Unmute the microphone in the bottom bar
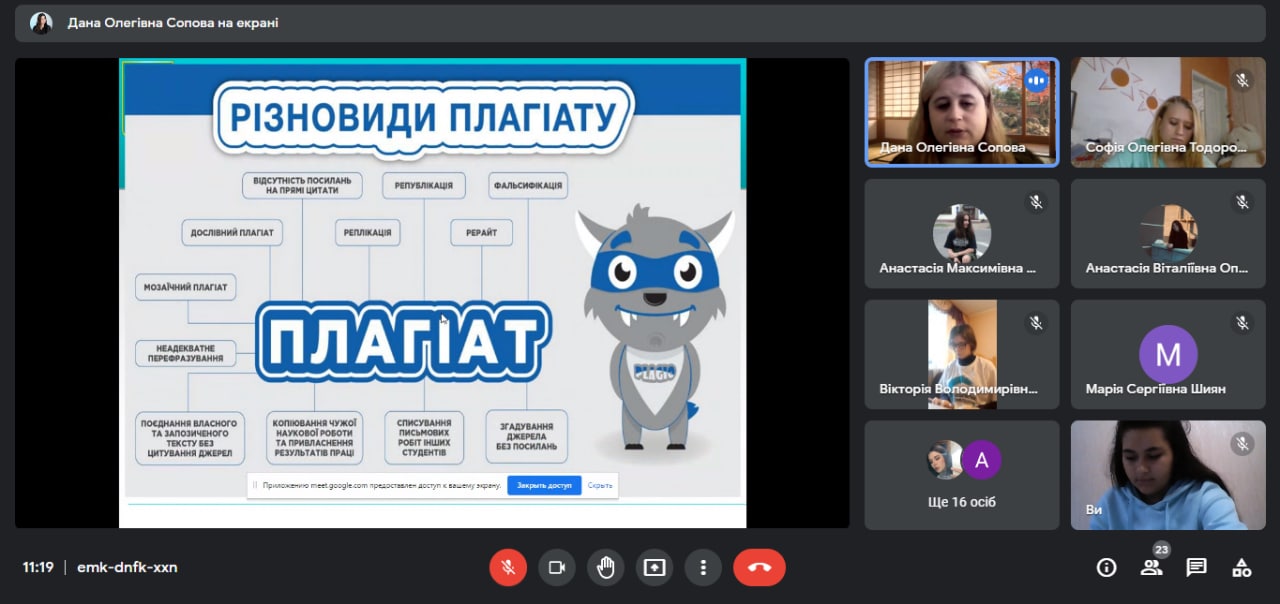This screenshot has width=1280, height=604. [508, 567]
